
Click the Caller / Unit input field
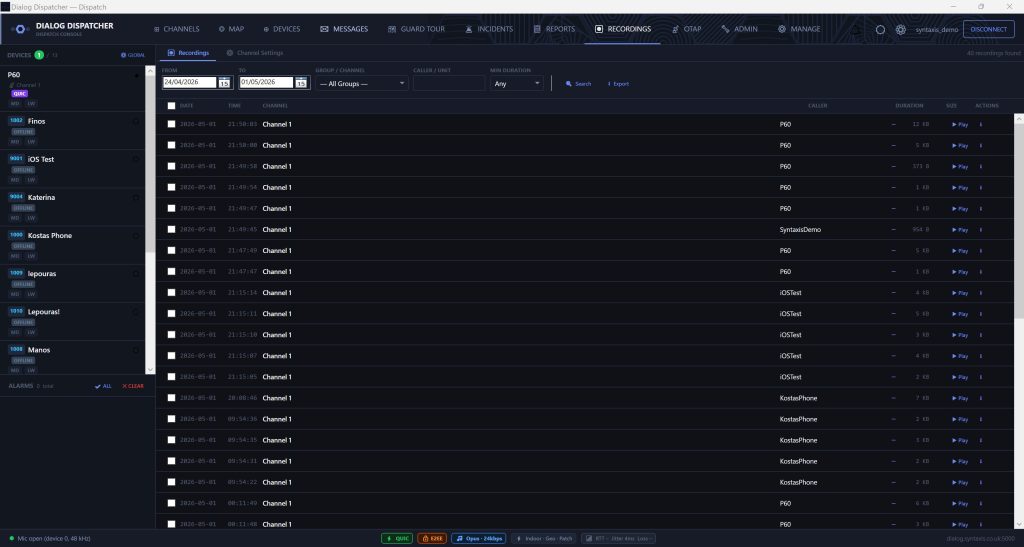pos(449,84)
